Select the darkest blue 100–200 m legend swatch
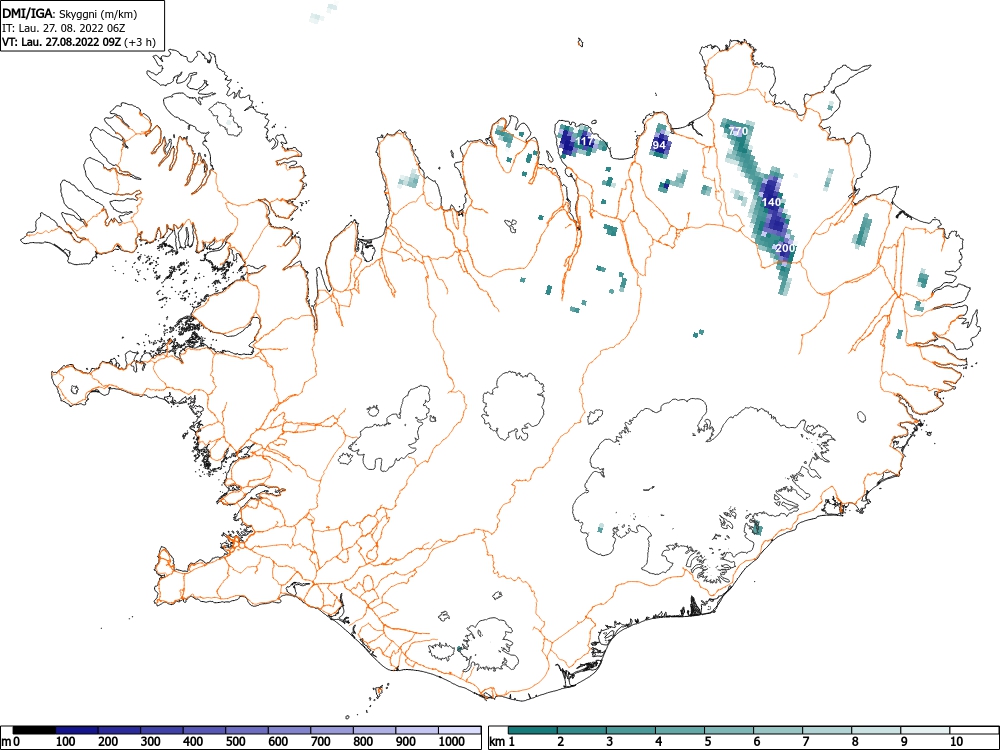The width and height of the screenshot is (1000, 750). click(77, 730)
